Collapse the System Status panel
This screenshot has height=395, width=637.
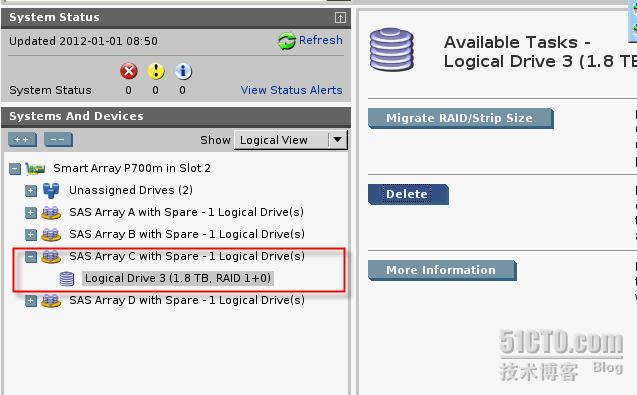[340, 17]
